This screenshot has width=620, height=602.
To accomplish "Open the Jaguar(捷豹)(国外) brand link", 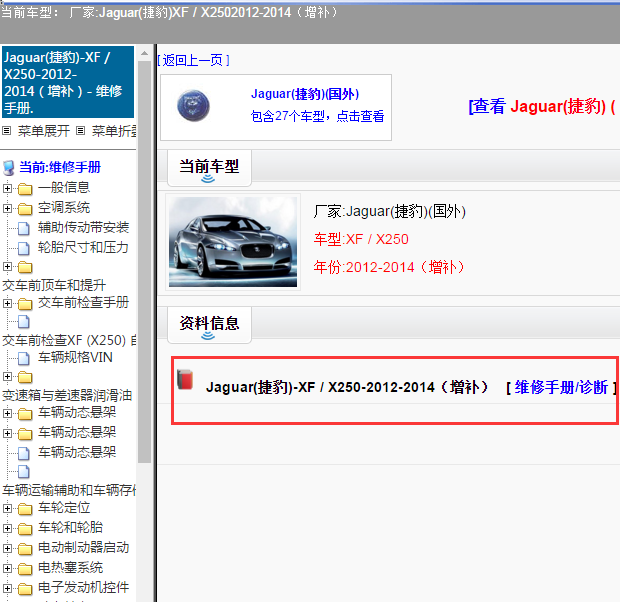I will click(x=305, y=94).
